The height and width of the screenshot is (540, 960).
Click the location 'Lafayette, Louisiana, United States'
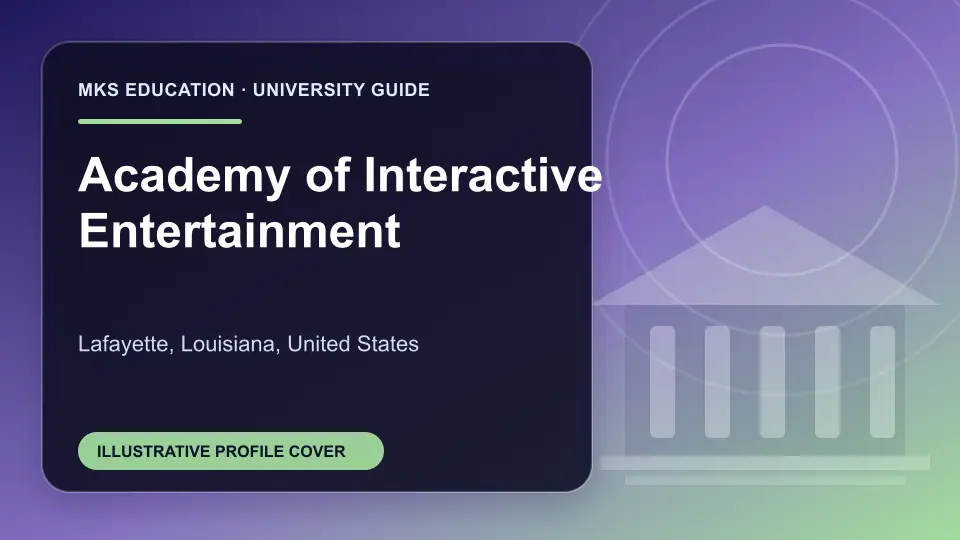tap(248, 344)
